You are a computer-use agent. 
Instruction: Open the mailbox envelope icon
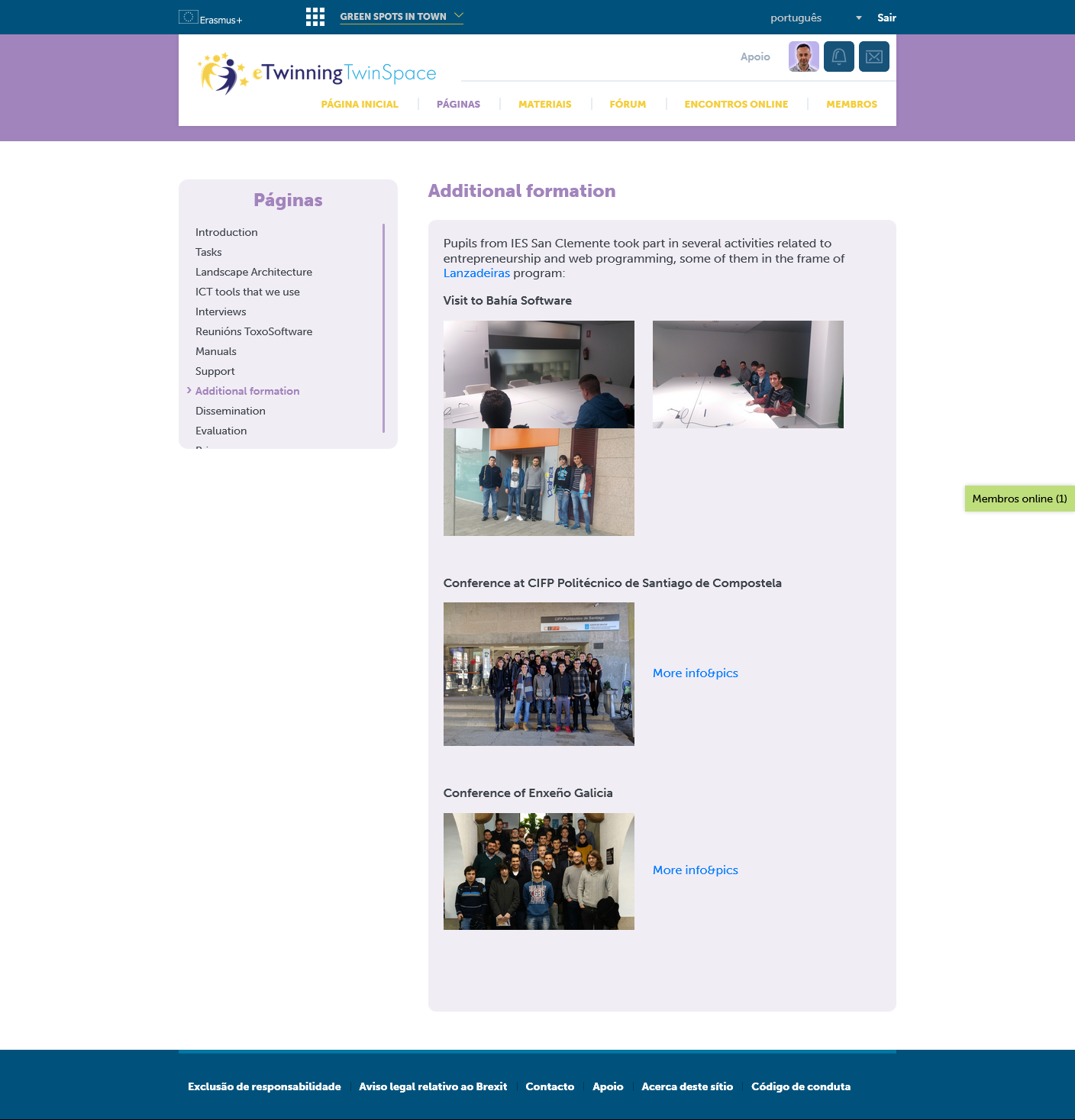point(874,56)
